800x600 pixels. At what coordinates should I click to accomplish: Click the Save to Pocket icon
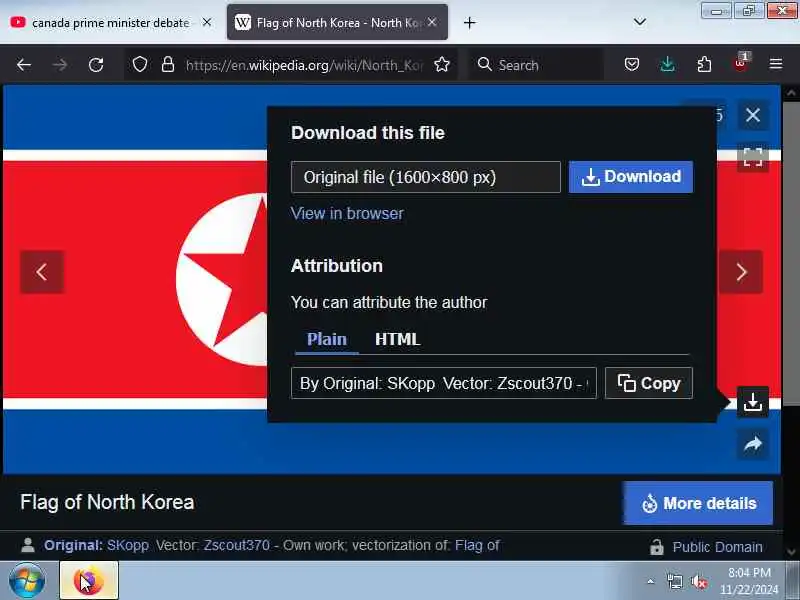tap(632, 64)
